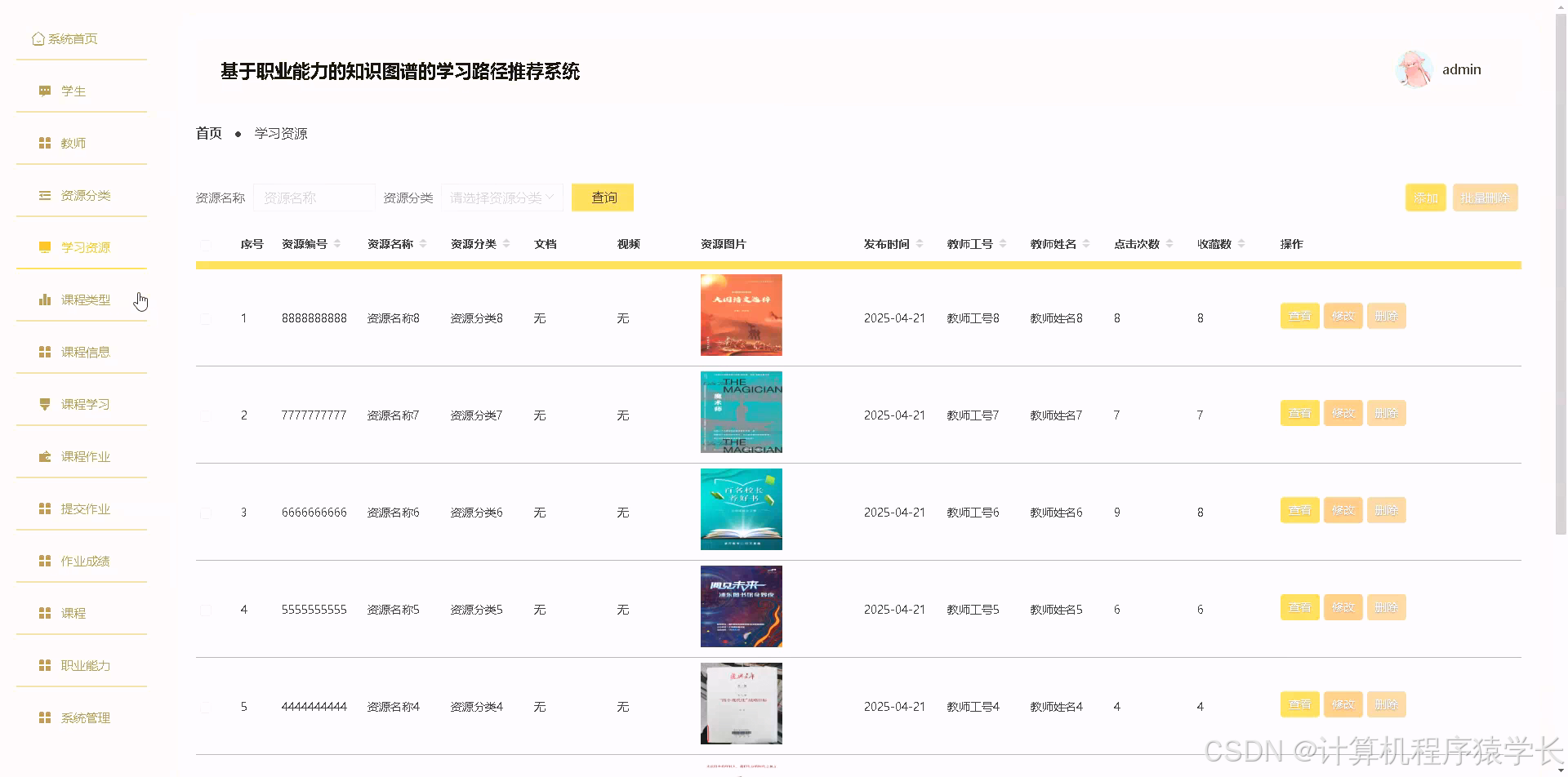This screenshot has width=1568, height=777.
Task: Select the 学生 sidebar icon
Action: 44,91
